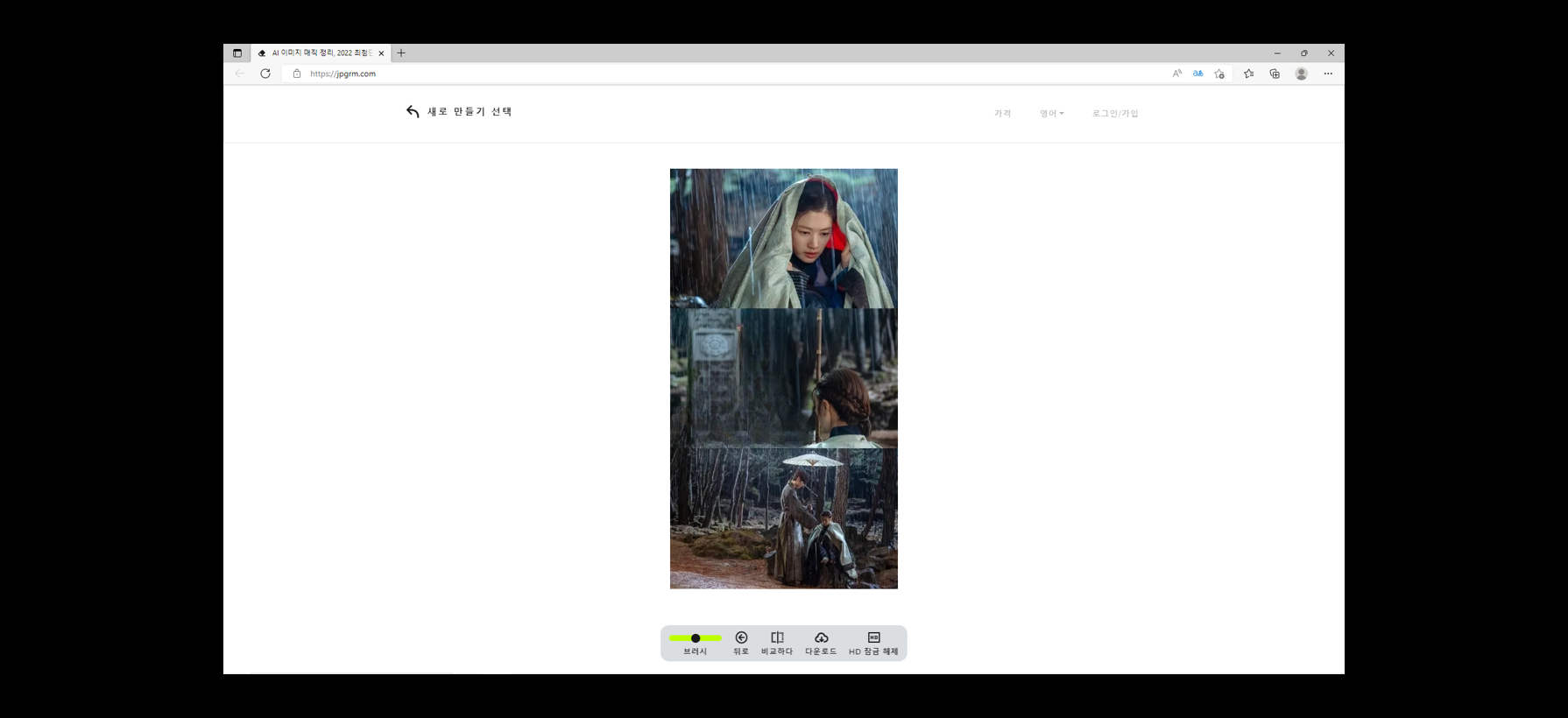Click the back arrow beside 새로 만들기 선택

(x=413, y=111)
